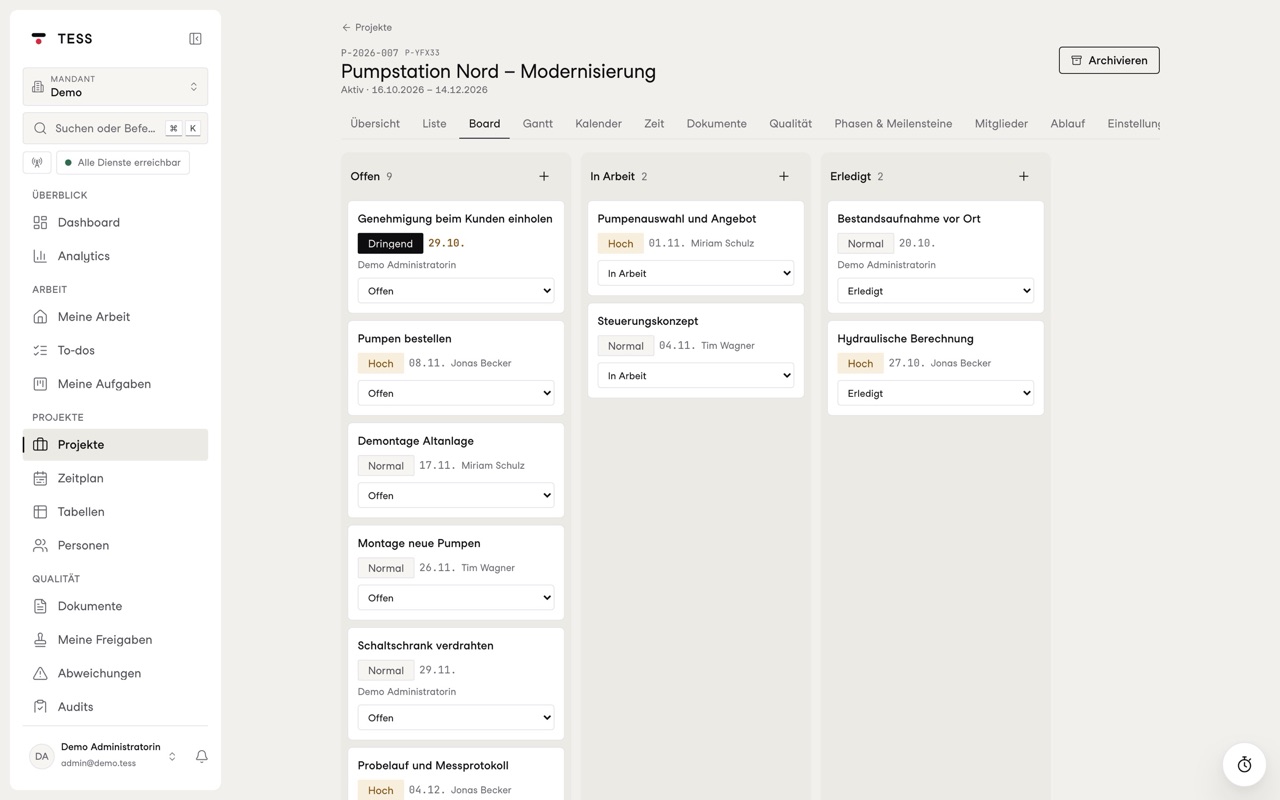Open the Übersicht tab
The height and width of the screenshot is (800, 1280).
pyautogui.click(x=375, y=124)
